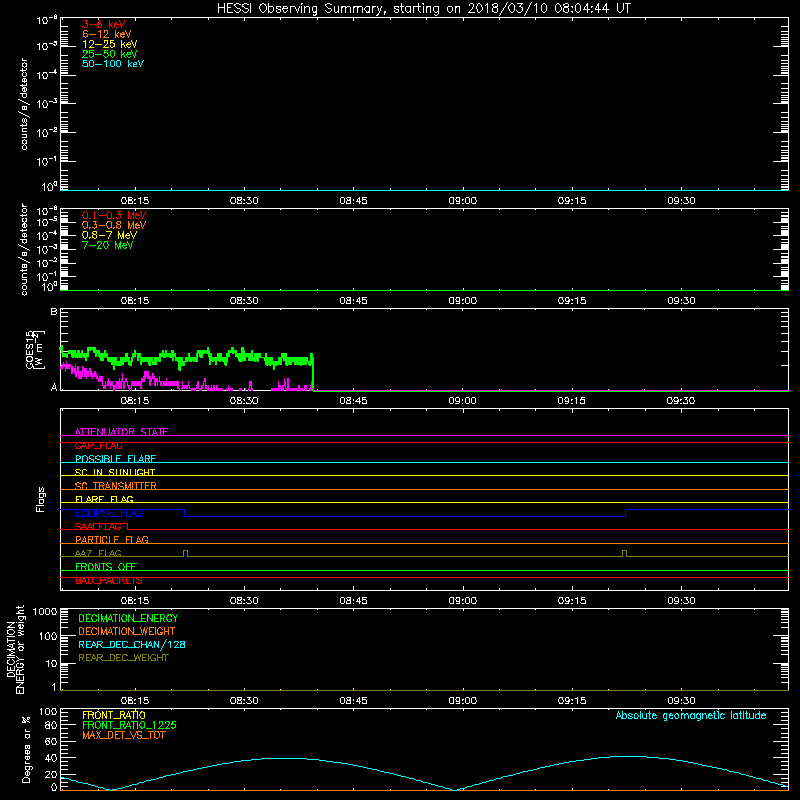
Task: Click the FRONT_RATIO legend text
Action: click(x=114, y=715)
